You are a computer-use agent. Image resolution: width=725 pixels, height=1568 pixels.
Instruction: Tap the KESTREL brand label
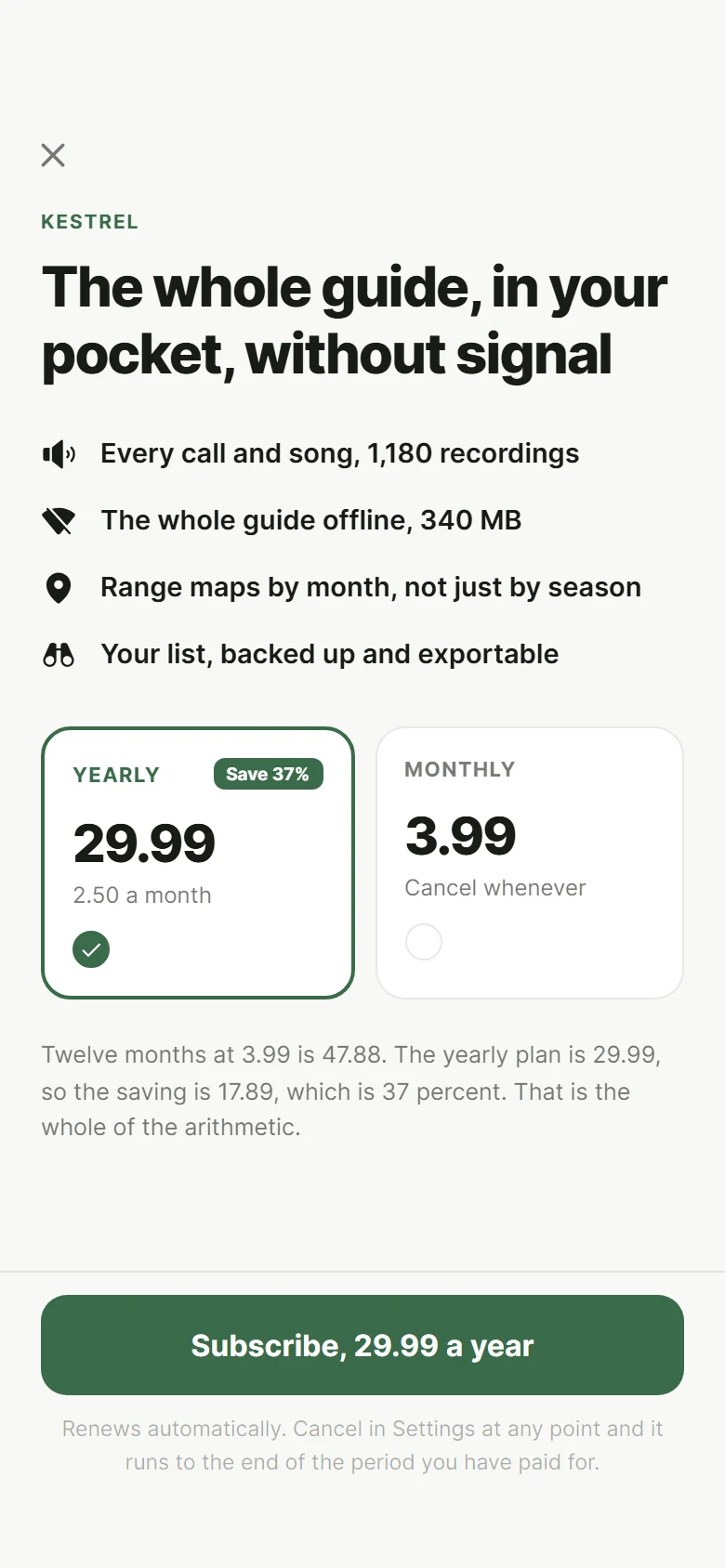click(90, 222)
